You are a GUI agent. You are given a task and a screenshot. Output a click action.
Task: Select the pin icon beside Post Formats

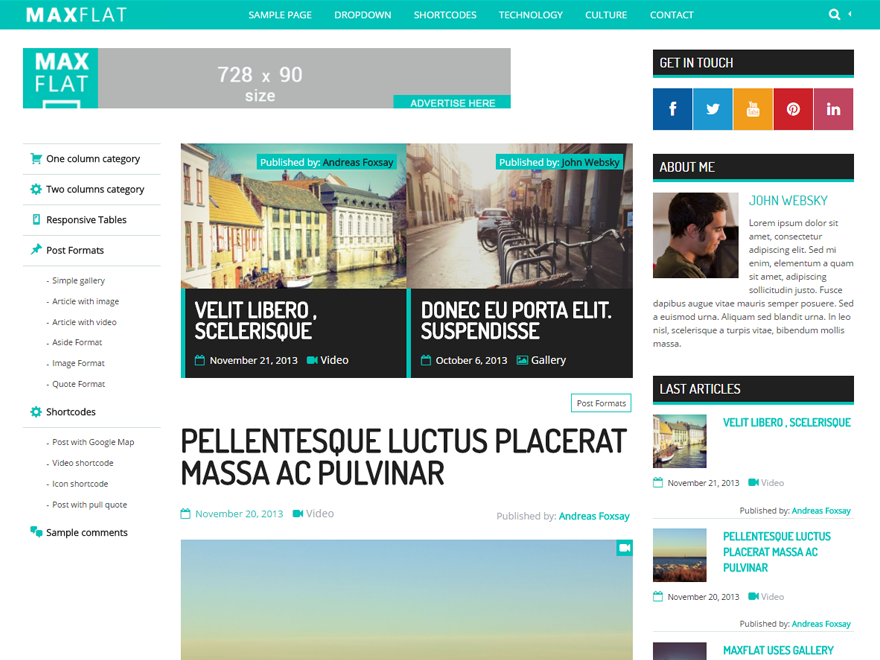click(x=35, y=248)
